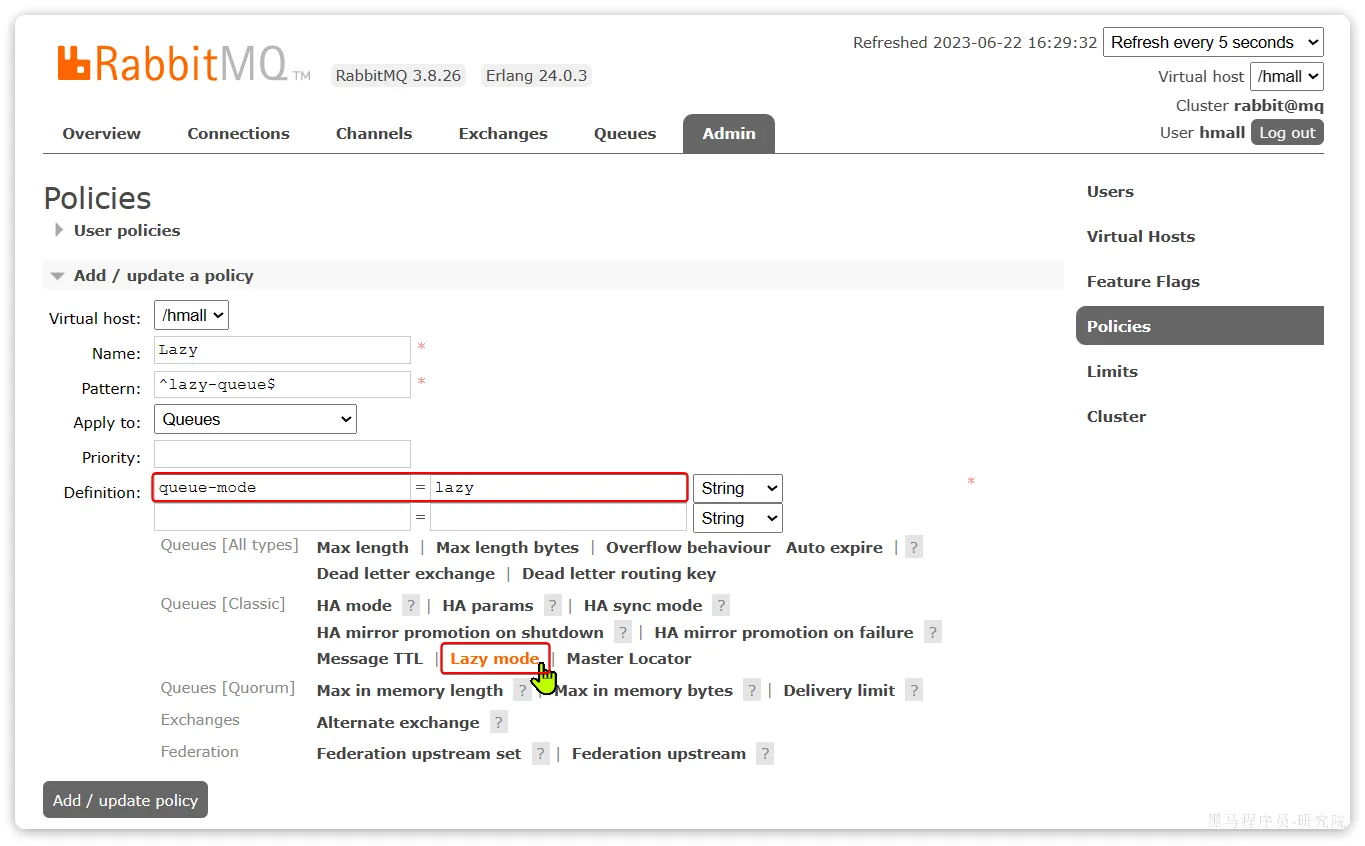
Task: Go to the Overview tab
Action: coord(101,133)
